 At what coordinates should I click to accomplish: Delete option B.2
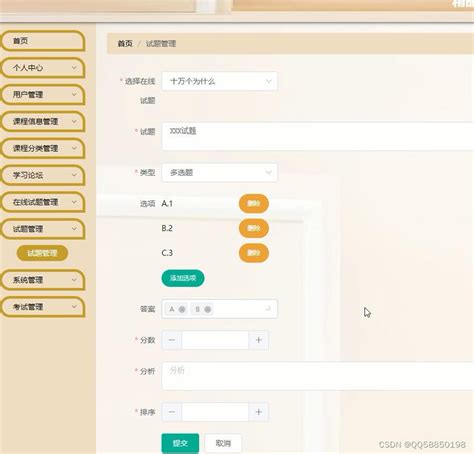tap(254, 228)
